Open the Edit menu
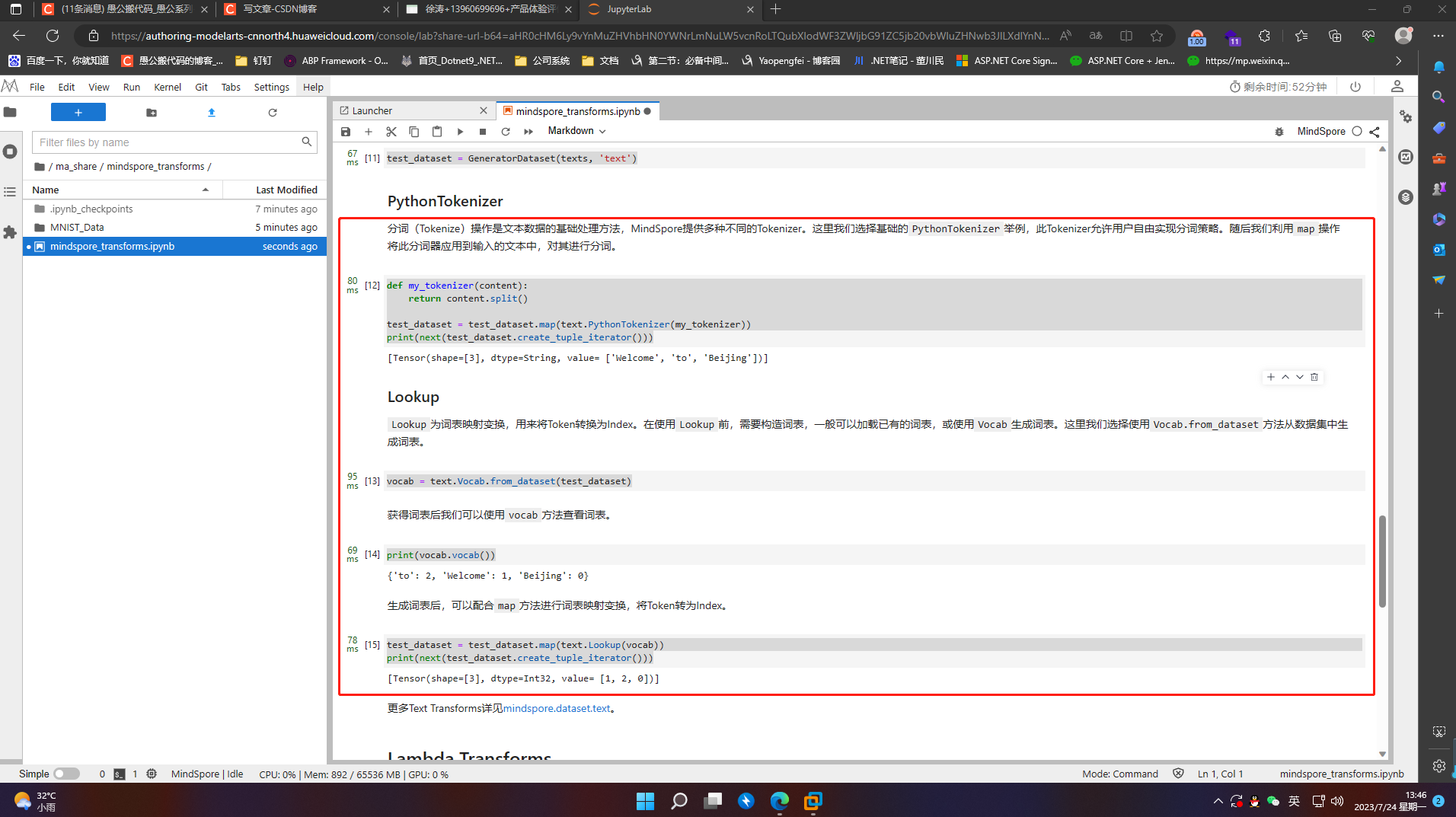The image size is (1456, 817). point(66,87)
